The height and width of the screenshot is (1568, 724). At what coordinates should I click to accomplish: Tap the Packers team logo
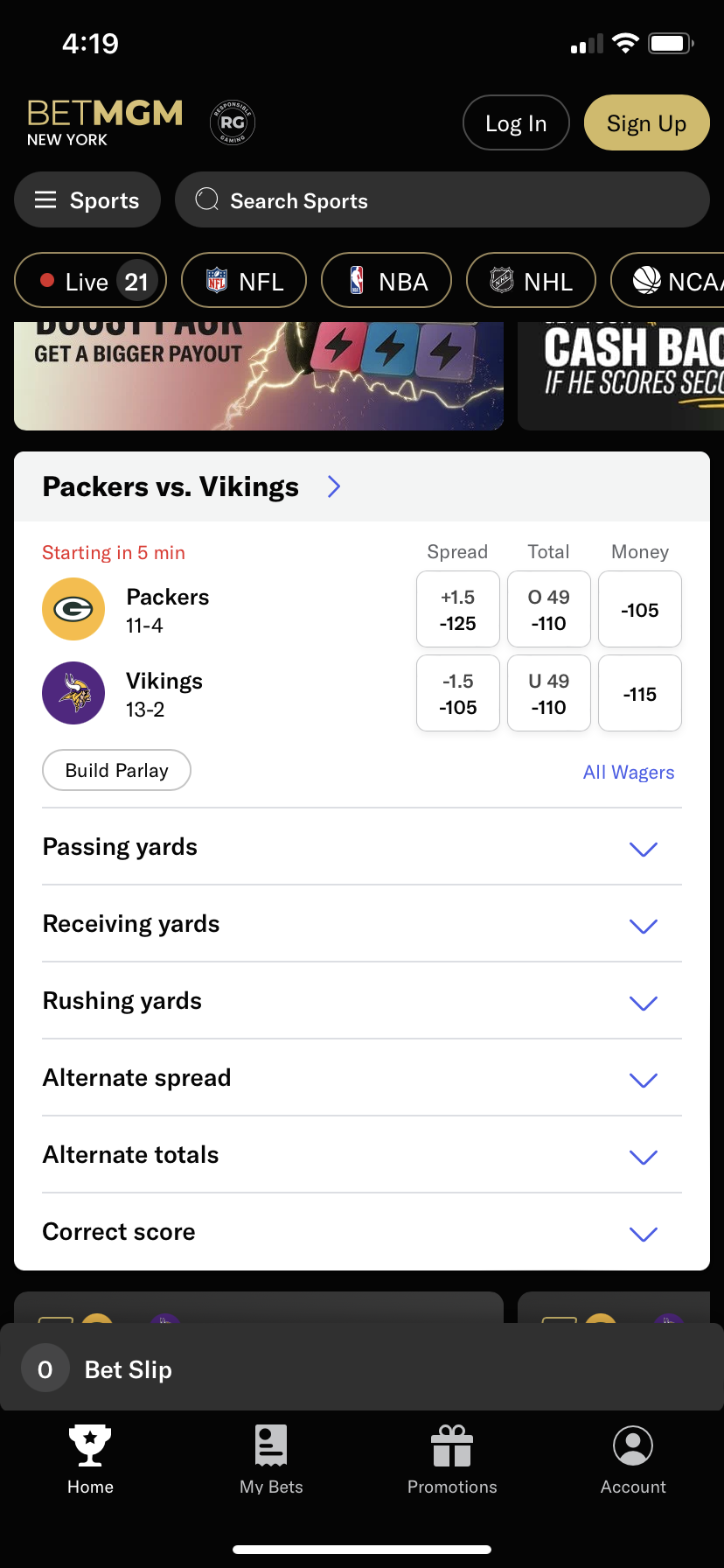(73, 609)
